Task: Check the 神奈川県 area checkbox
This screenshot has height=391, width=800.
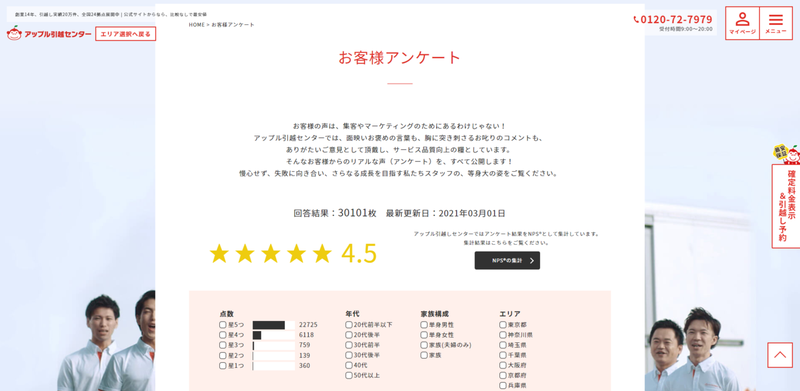Action: (x=503, y=335)
